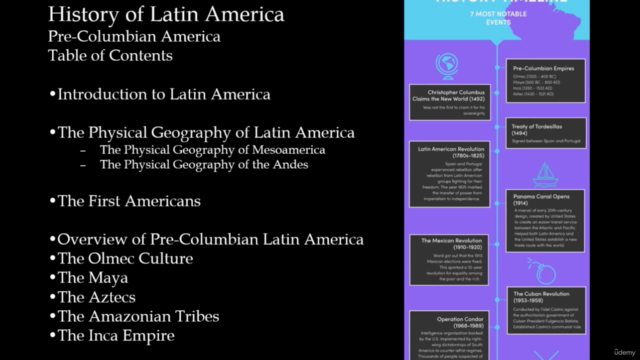This screenshot has width=640, height=360.
Task: Click 'The Physical Geography of Mesoamerica' sub-item
Action: click(213, 150)
